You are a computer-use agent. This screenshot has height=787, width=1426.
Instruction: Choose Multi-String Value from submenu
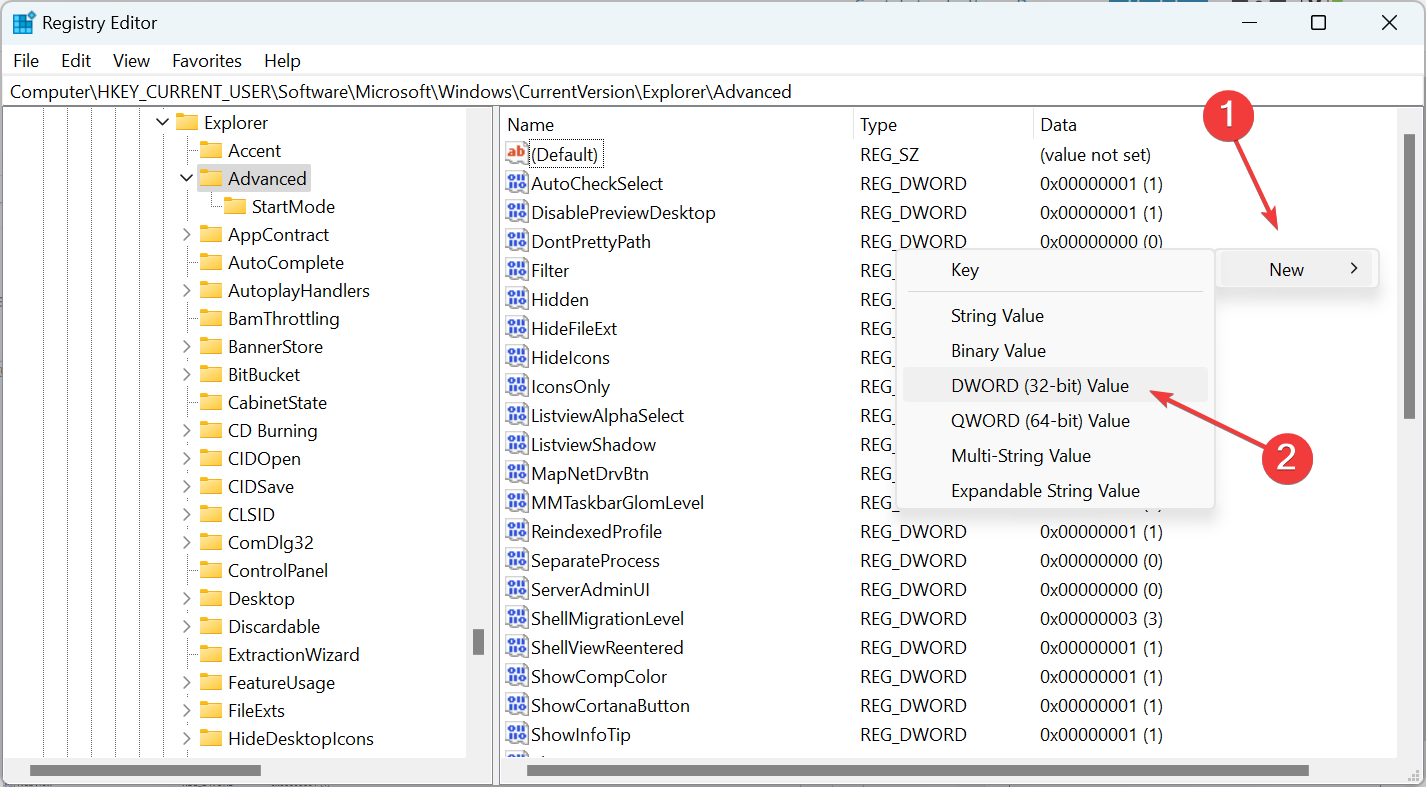click(x=1055, y=455)
